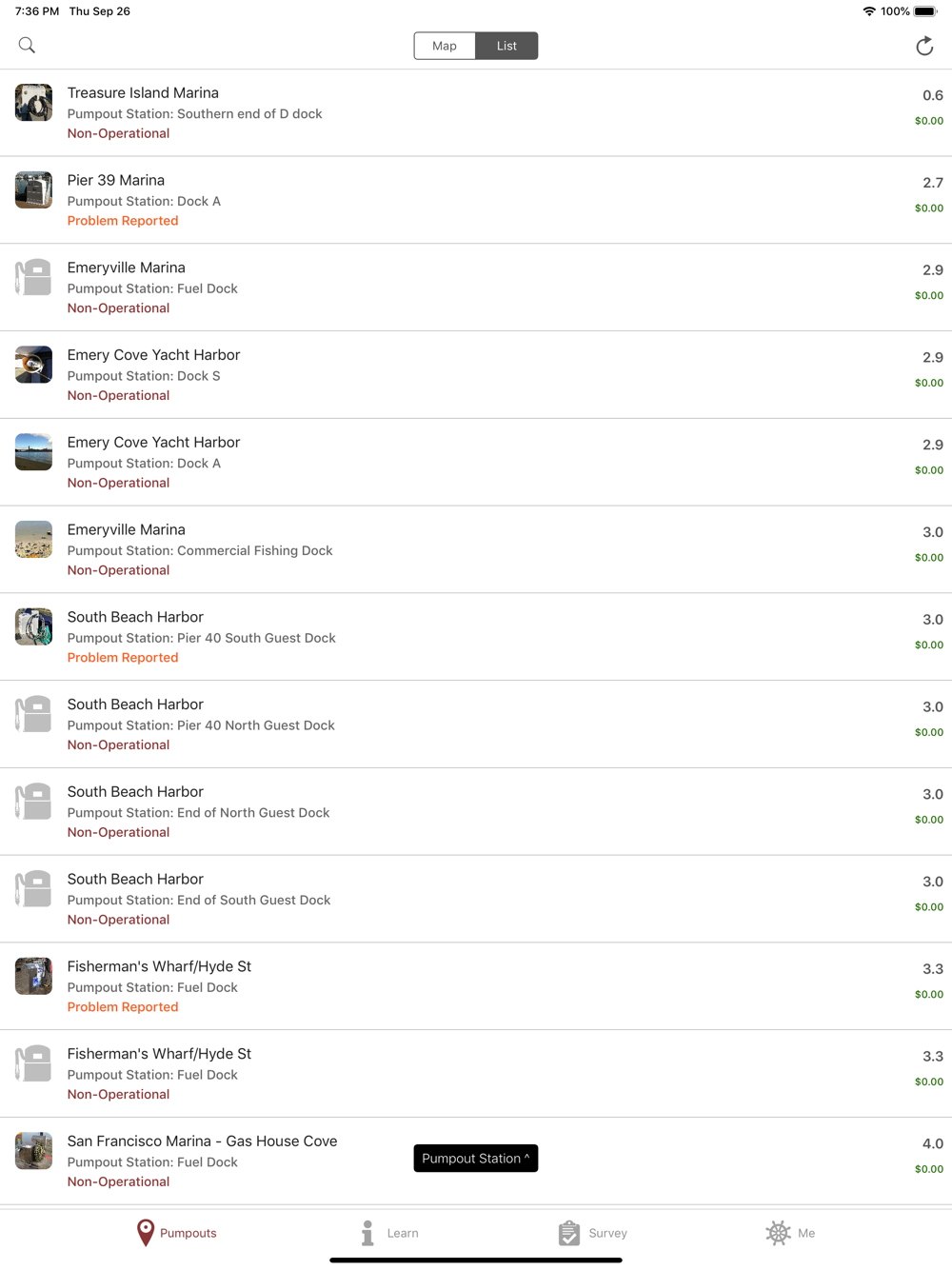Screen dimensions: 952x1270
Task: Open Treasure Island Marina thumbnail photo
Action: (33, 103)
